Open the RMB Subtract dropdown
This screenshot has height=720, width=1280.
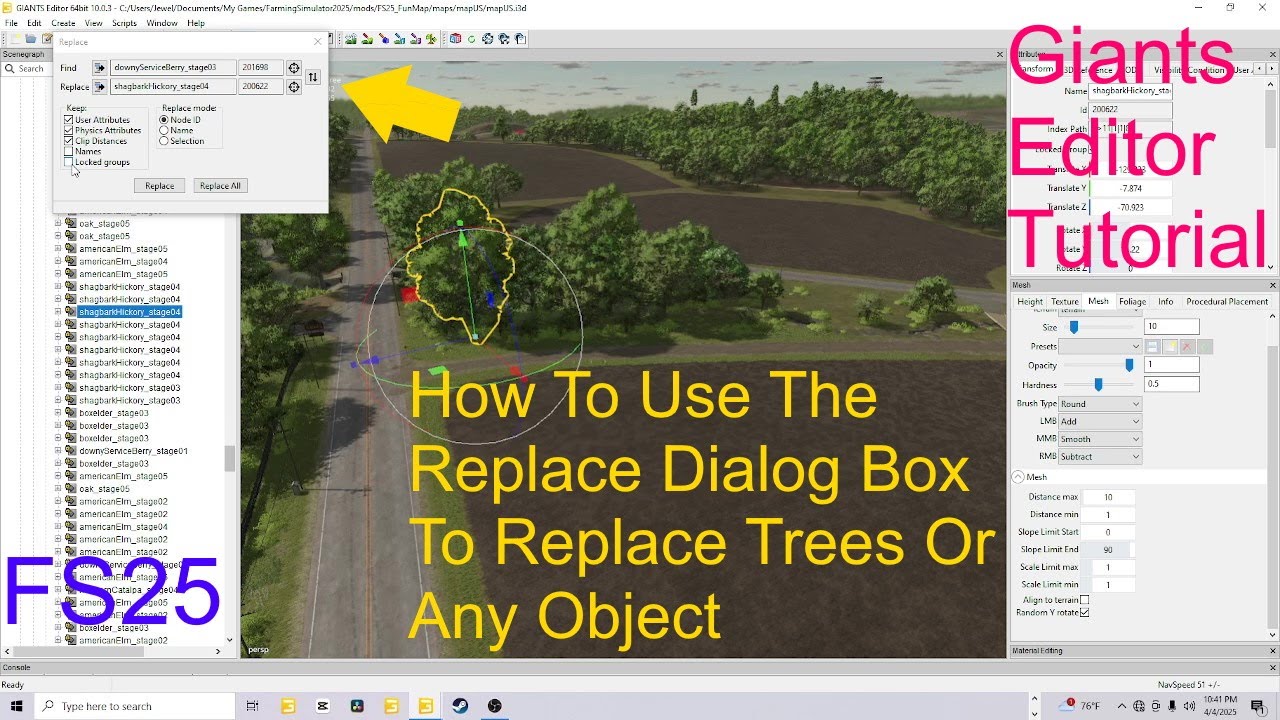[x=1100, y=457]
